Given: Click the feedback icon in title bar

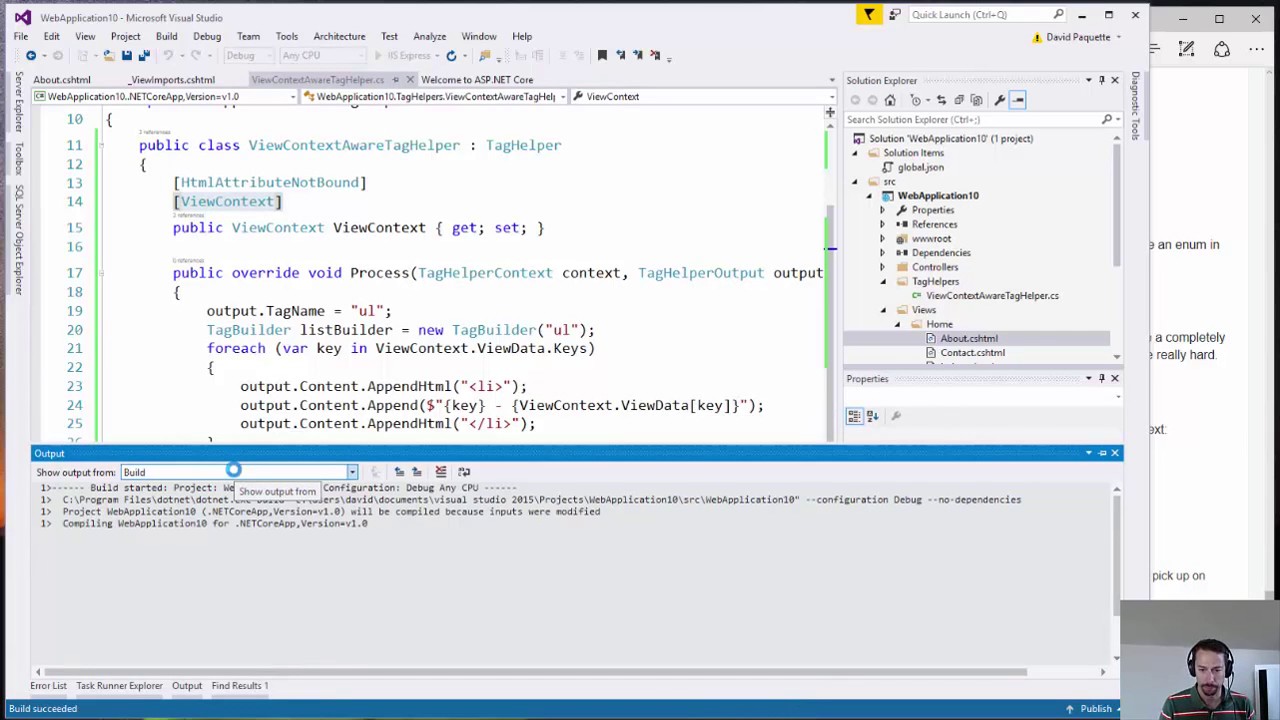Looking at the screenshot, I should (x=894, y=15).
